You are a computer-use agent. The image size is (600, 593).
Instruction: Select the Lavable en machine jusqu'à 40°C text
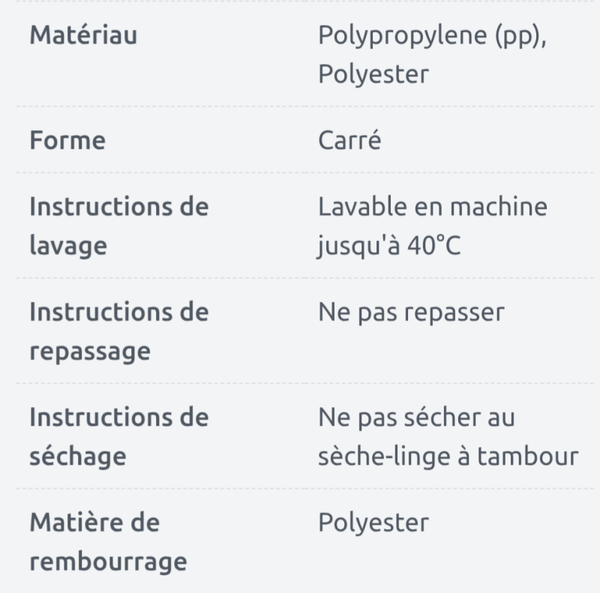tap(433, 226)
